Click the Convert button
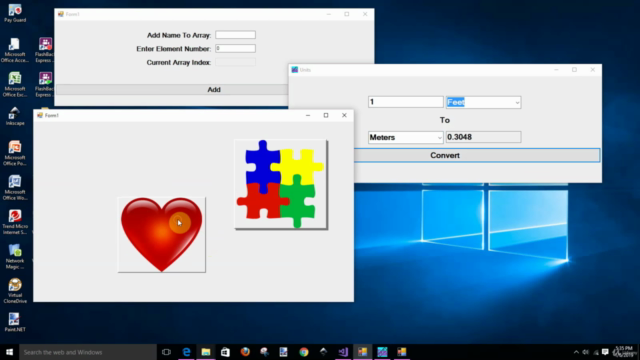Image resolution: width=640 pixels, height=360 pixels. 477,156
